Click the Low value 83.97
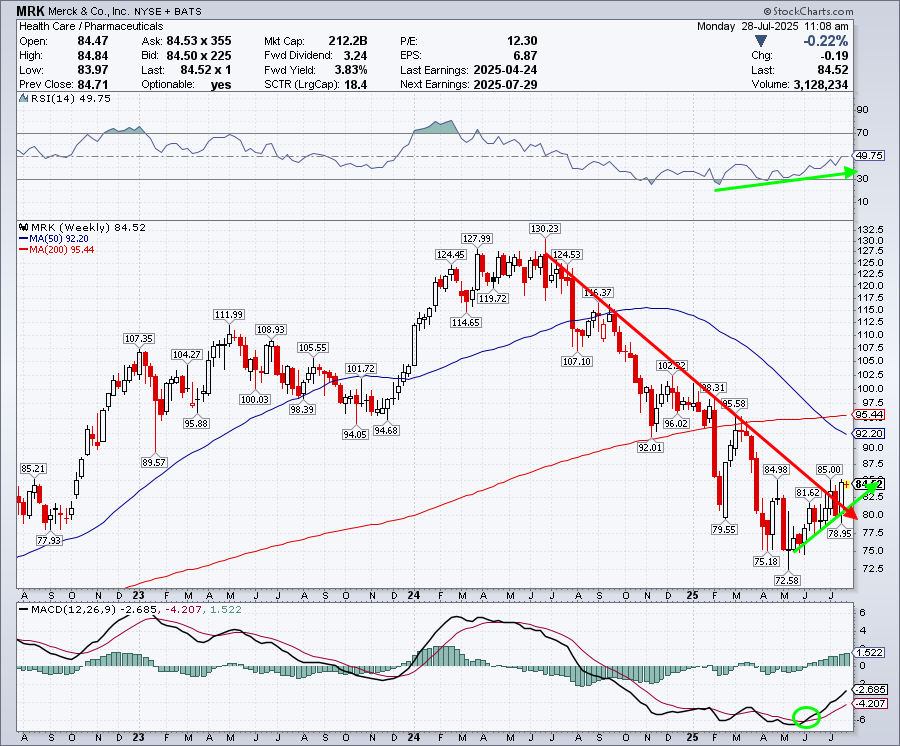Image resolution: width=900 pixels, height=746 pixels. (x=93, y=70)
